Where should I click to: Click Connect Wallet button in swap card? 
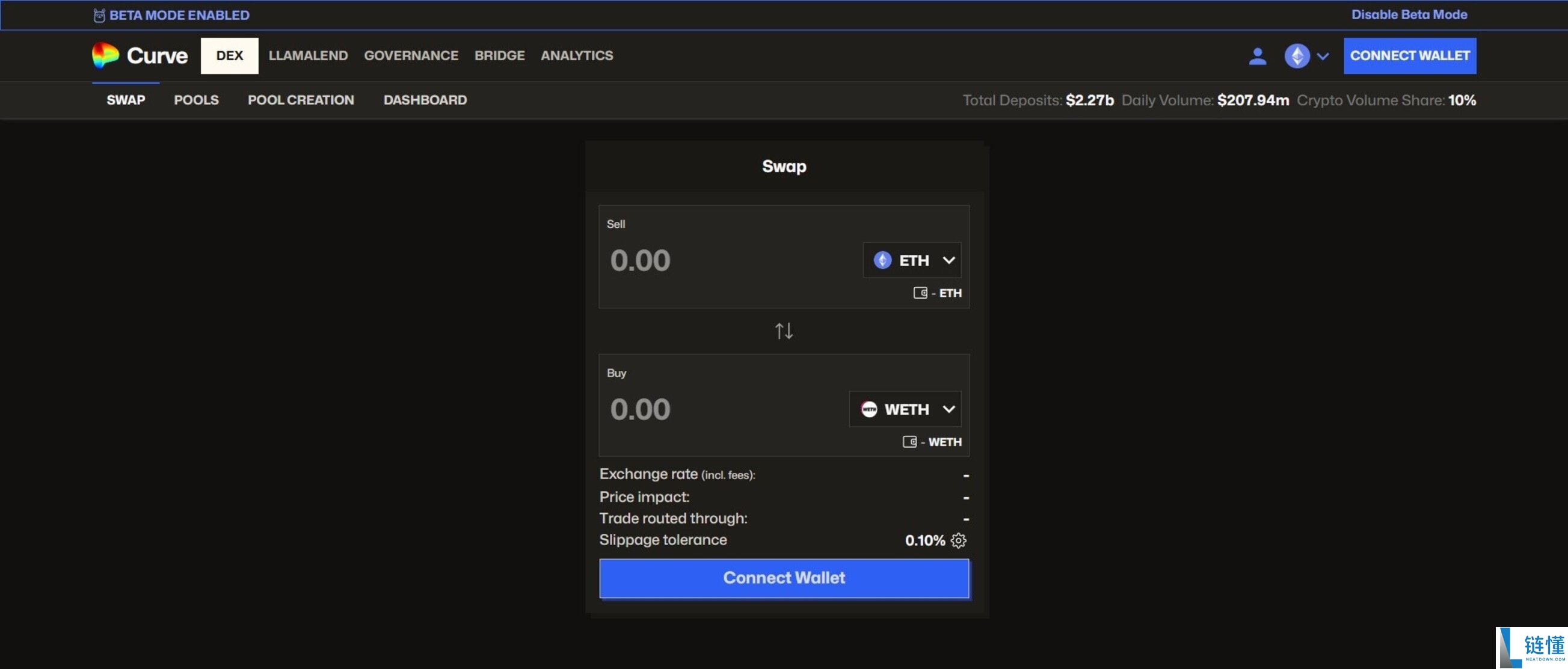tap(784, 578)
